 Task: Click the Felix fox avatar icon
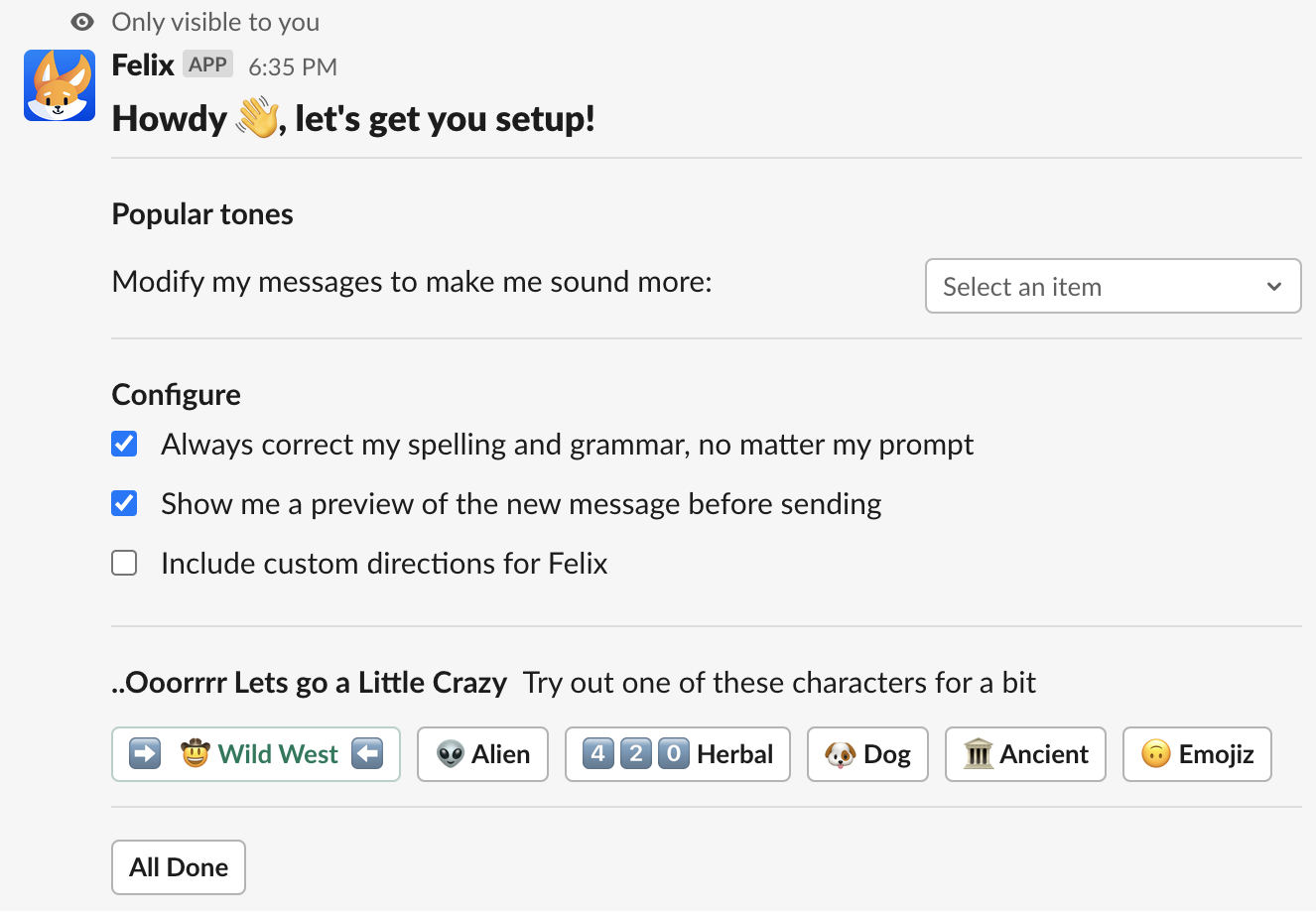(x=60, y=85)
